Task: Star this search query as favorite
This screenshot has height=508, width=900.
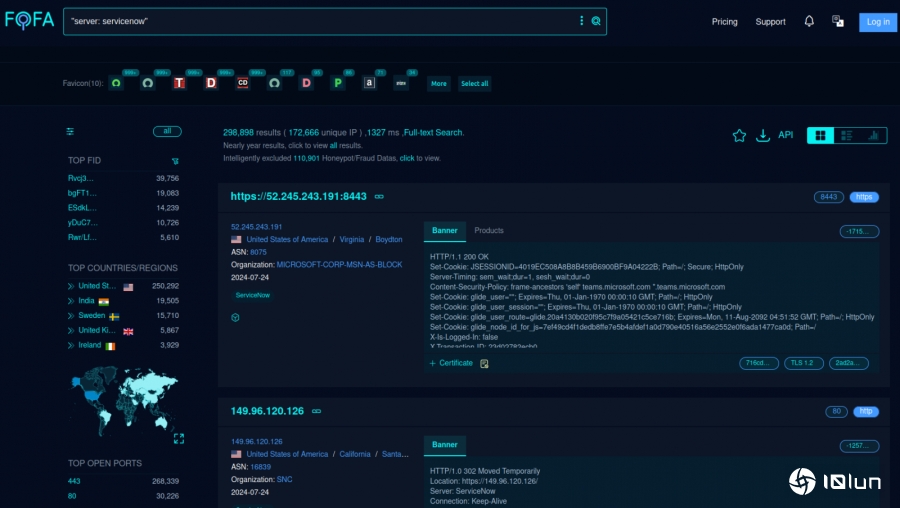Action: [739, 136]
